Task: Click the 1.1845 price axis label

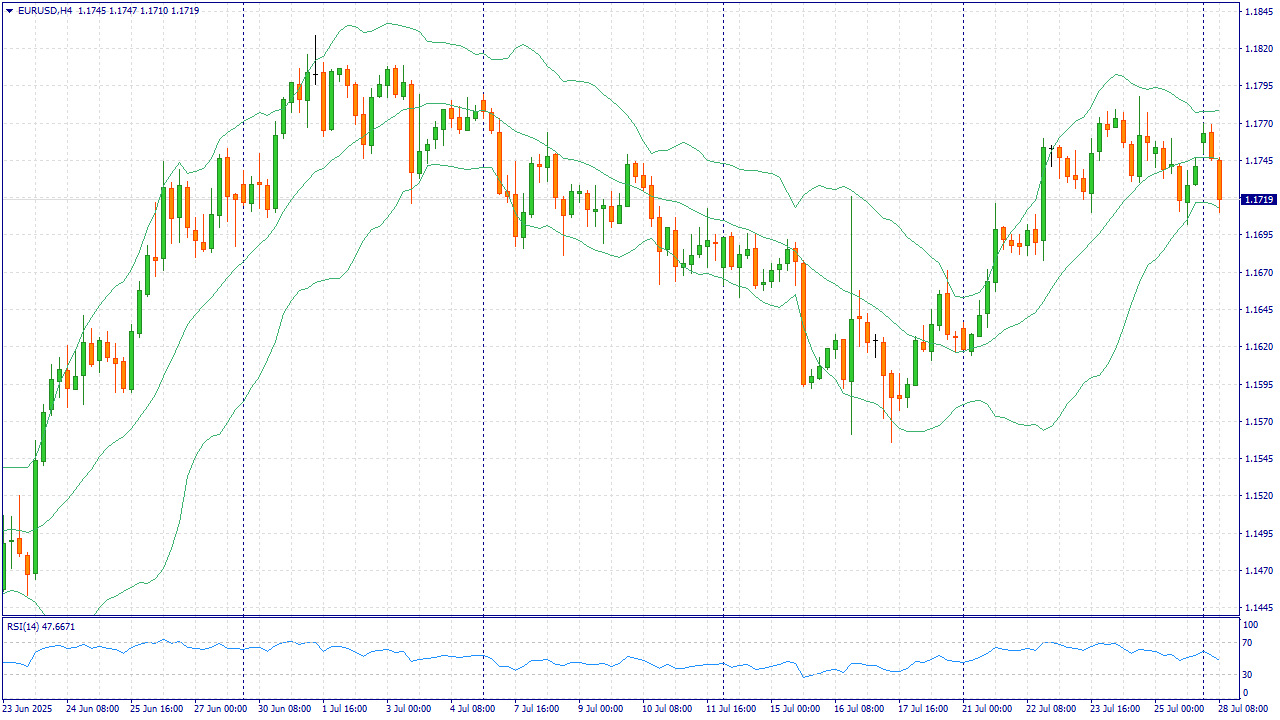Action: [1257, 11]
